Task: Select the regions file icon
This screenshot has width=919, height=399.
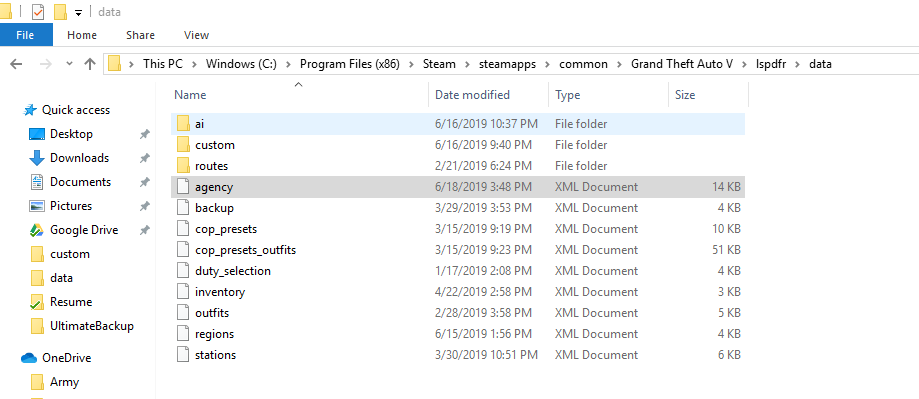Action: pyautogui.click(x=183, y=334)
